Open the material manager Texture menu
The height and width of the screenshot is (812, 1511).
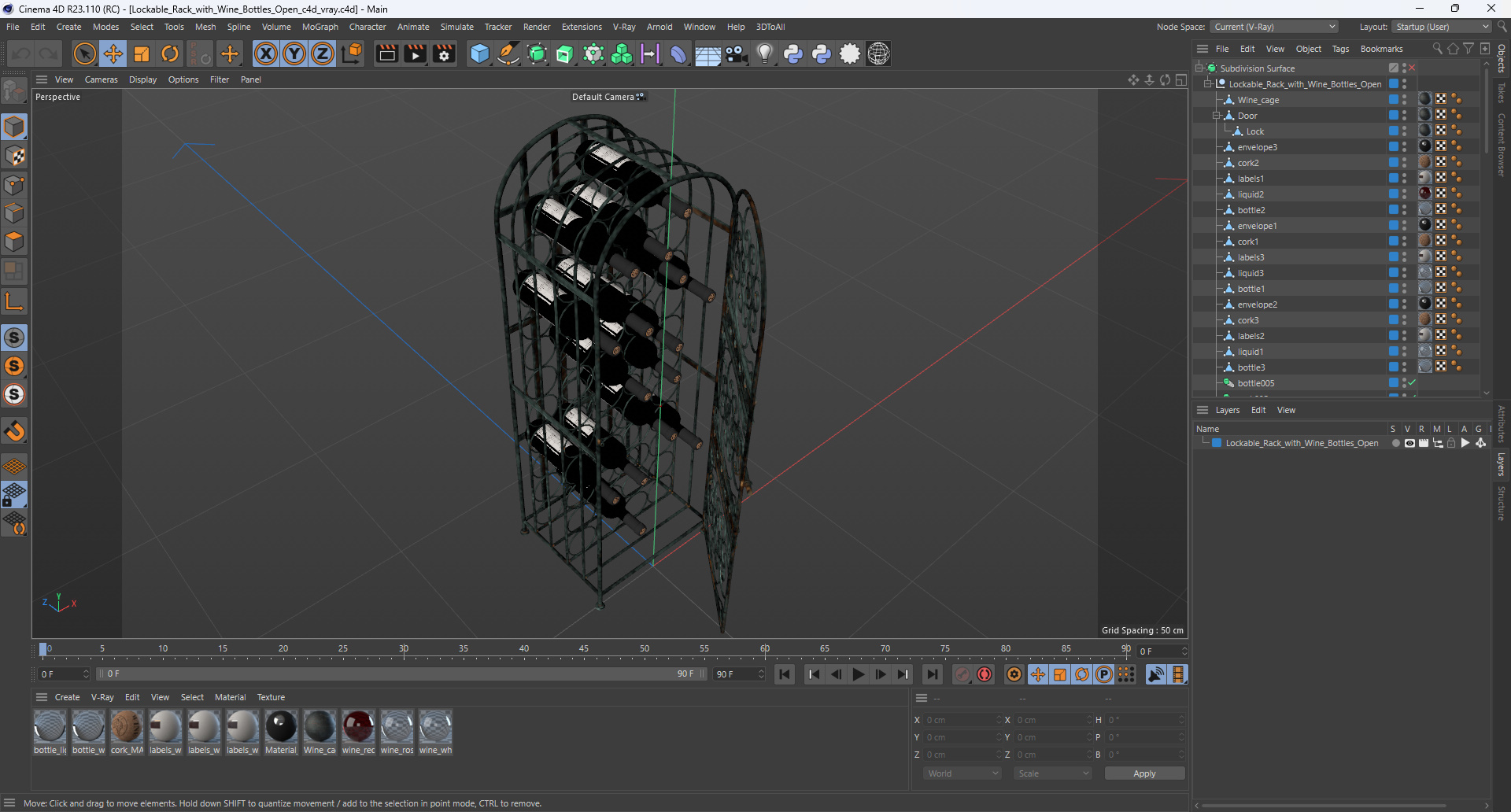pos(271,697)
